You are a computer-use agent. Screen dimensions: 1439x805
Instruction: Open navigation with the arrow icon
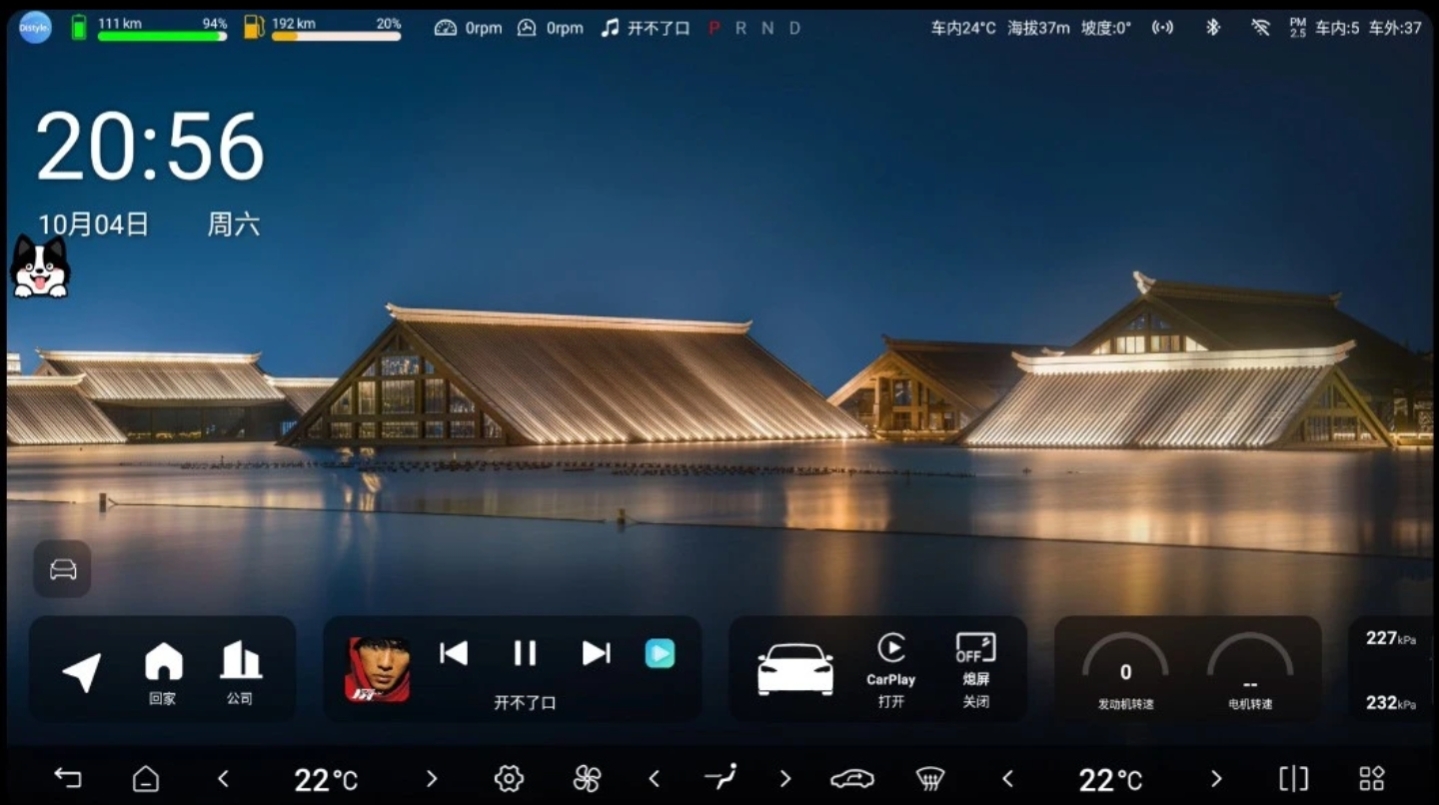[82, 671]
